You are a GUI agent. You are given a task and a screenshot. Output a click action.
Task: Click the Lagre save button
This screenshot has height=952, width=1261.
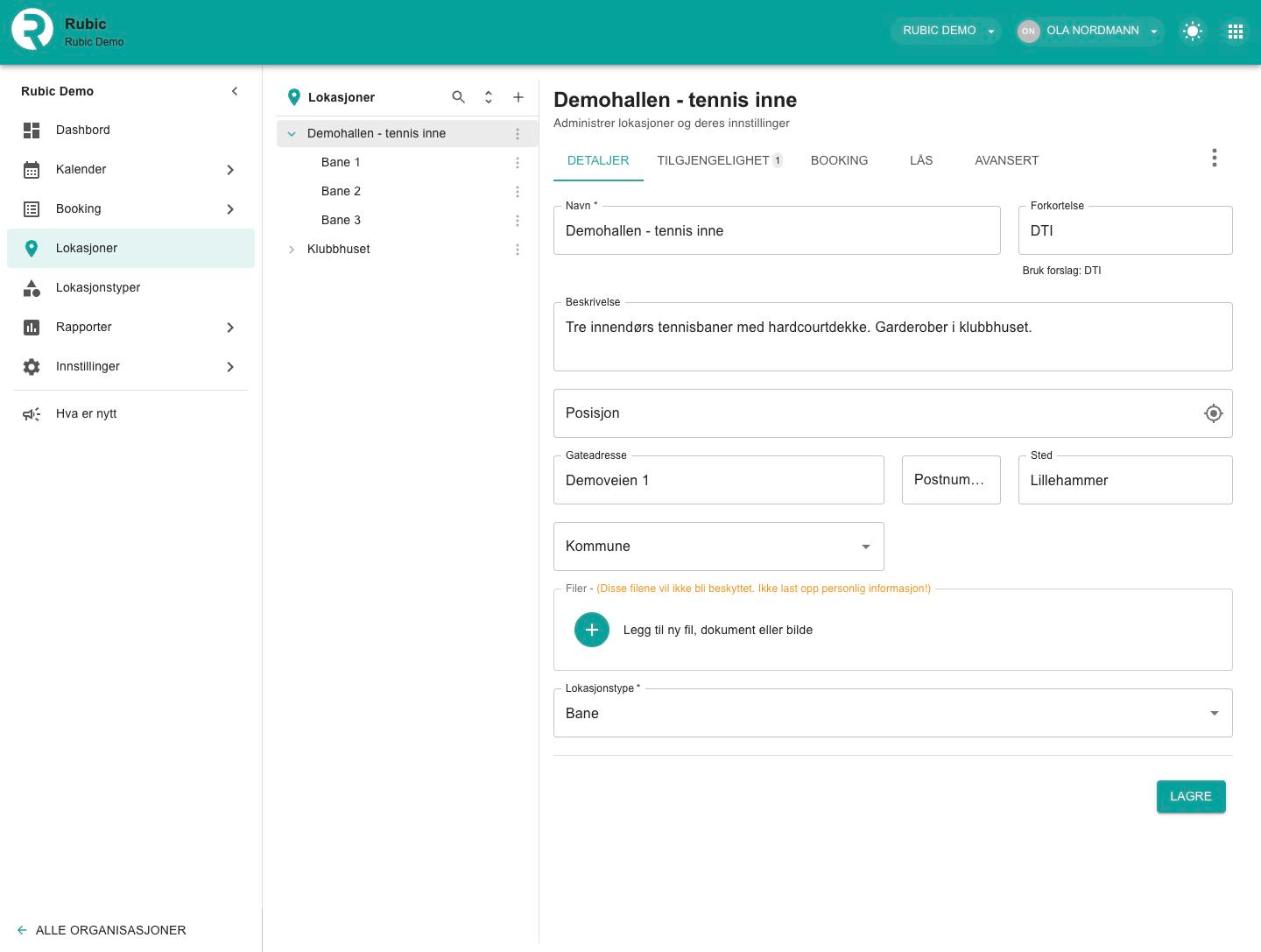(1191, 797)
